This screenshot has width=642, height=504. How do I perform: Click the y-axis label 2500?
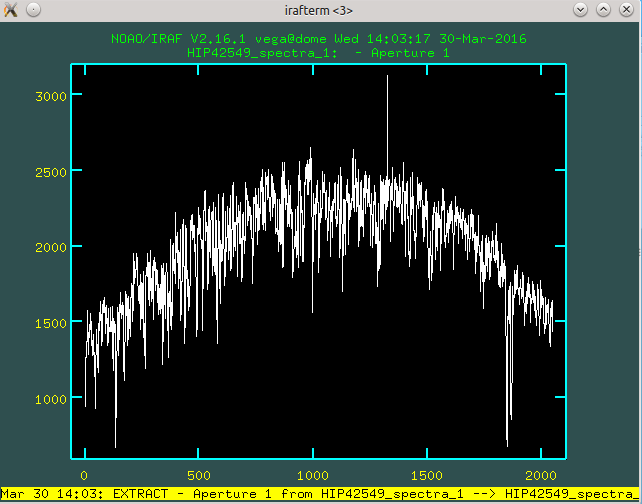(x=51, y=172)
